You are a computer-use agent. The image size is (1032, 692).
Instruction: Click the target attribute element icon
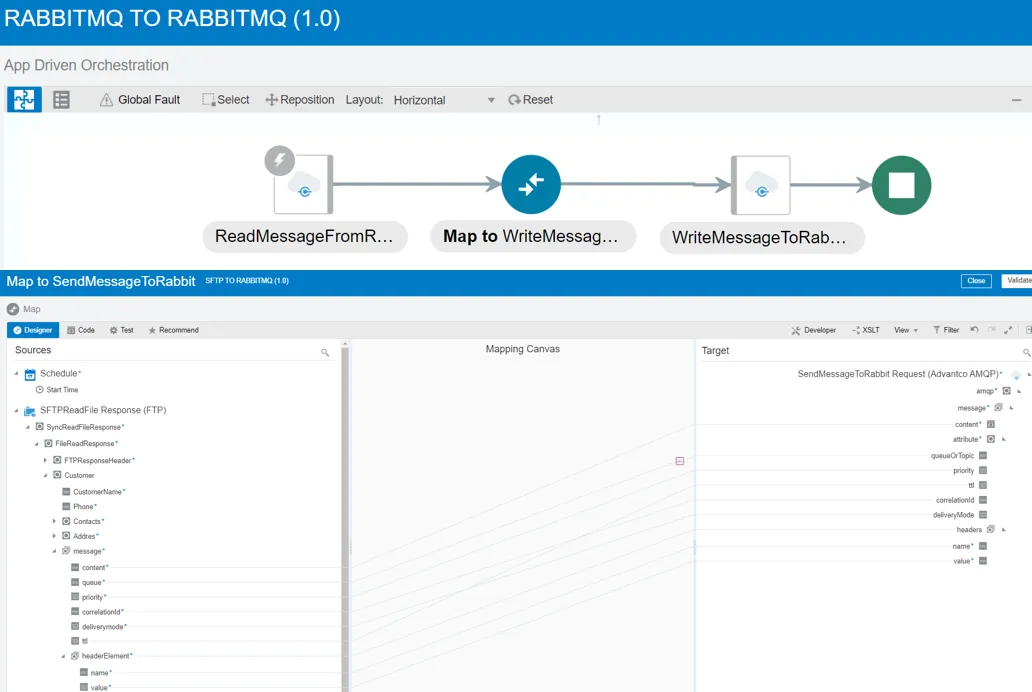pos(991,439)
